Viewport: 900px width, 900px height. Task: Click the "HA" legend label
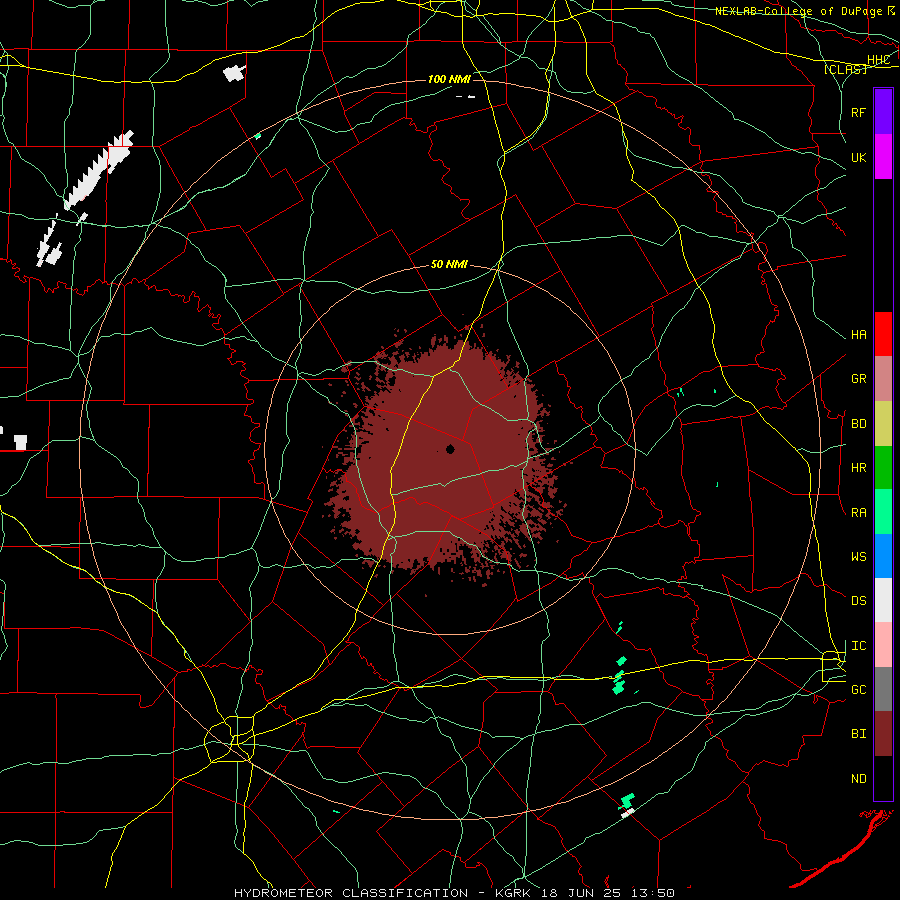click(859, 335)
